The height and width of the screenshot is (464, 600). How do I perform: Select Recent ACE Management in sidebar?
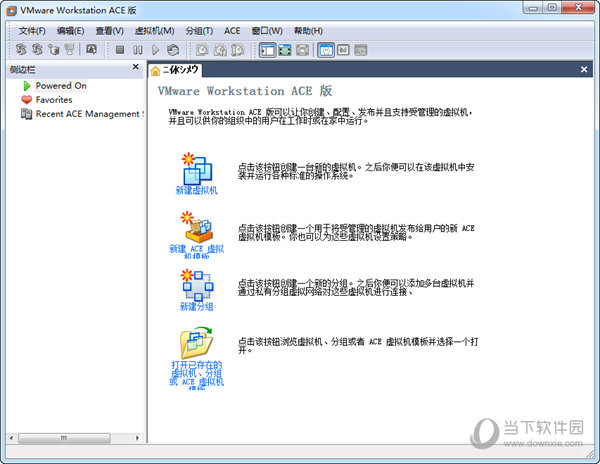tap(90, 114)
